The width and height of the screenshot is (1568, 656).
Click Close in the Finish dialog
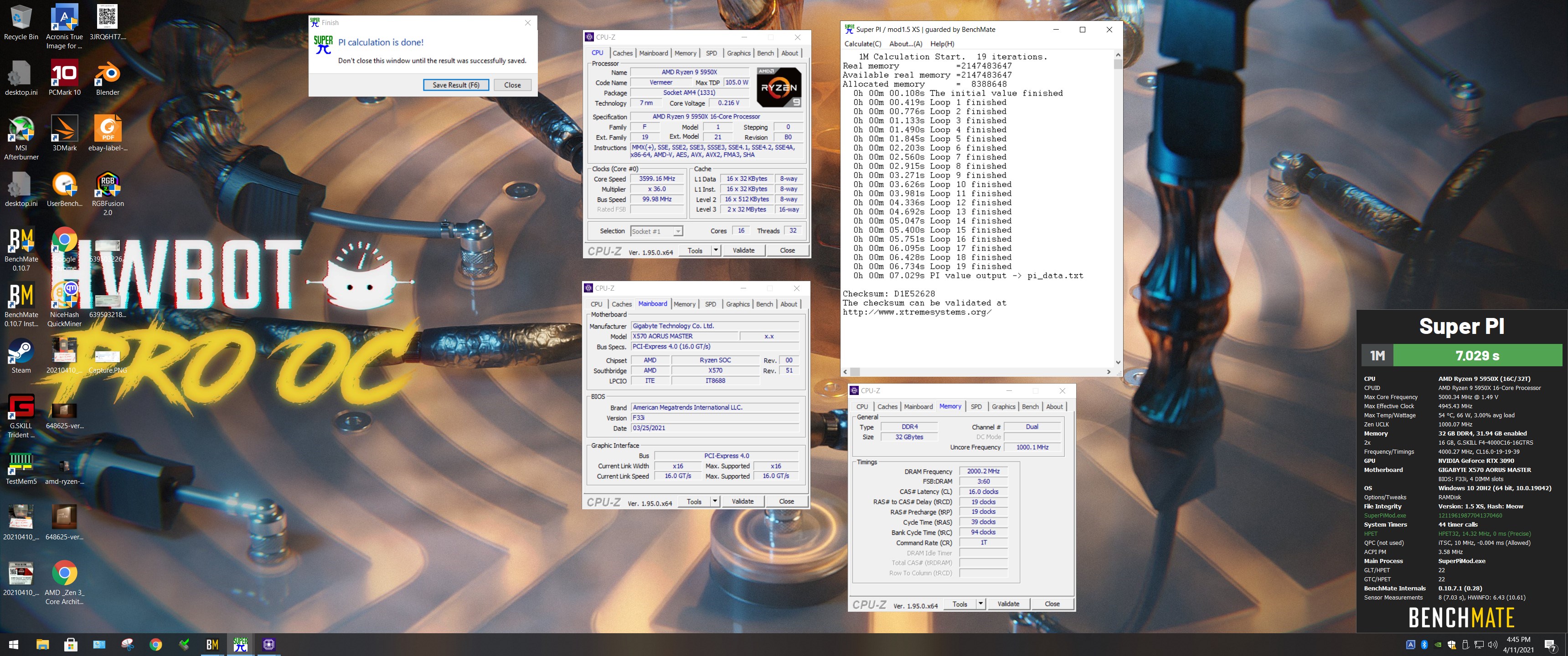(512, 85)
